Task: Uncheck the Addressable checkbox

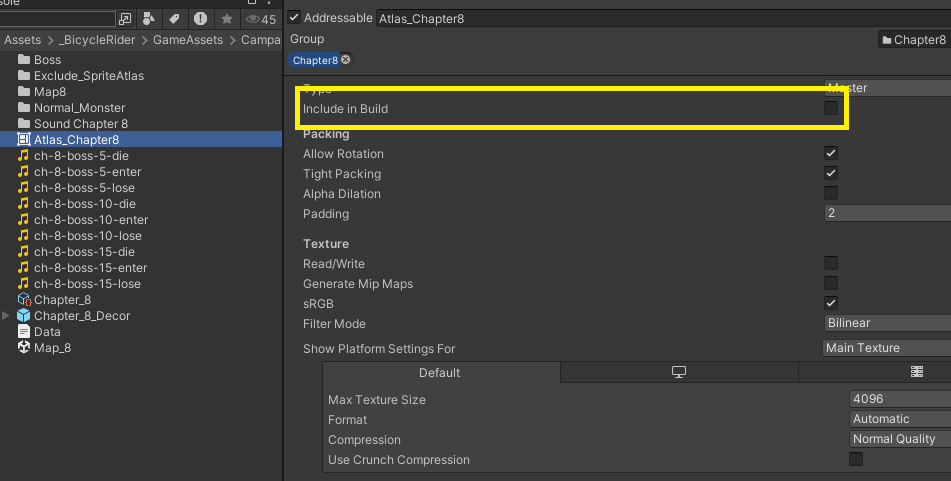Action: pyautogui.click(x=294, y=18)
